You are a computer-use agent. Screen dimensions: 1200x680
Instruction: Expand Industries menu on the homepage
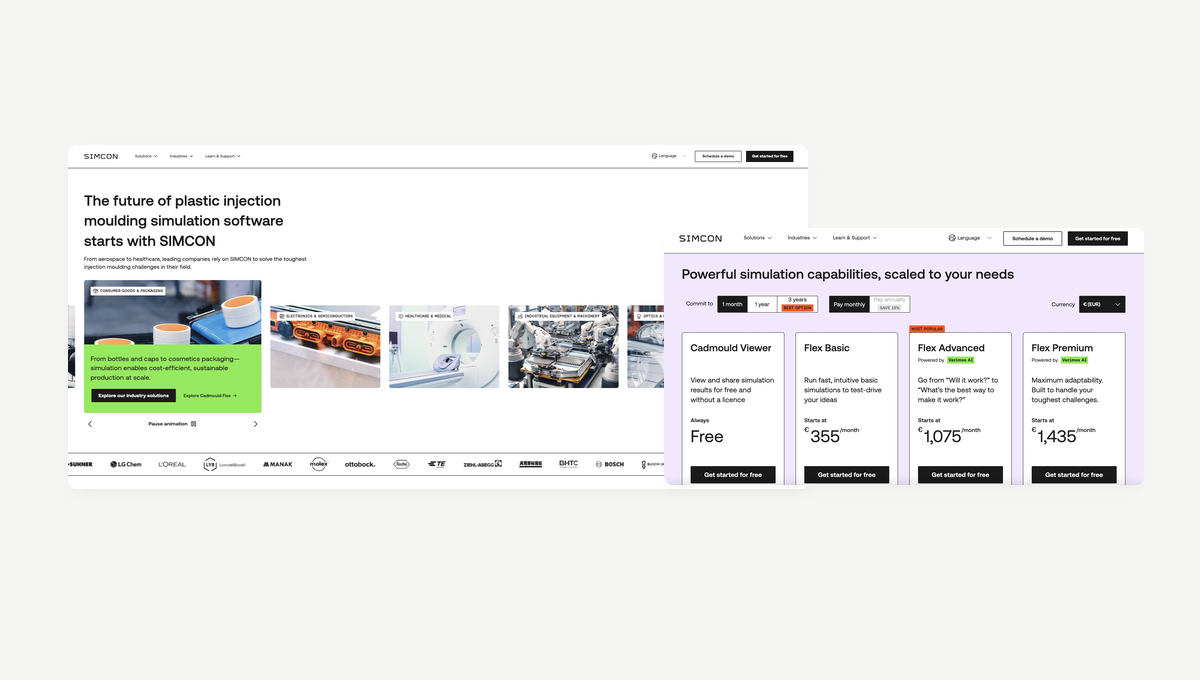(181, 156)
